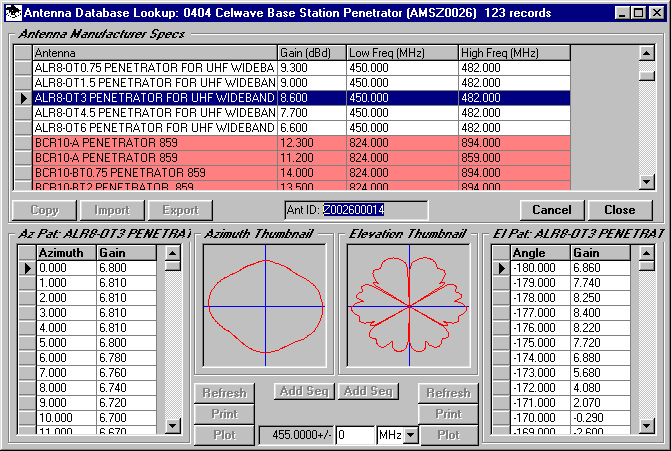Click azimuth gain cell 6.720
The image size is (671, 451).
coord(127,403)
